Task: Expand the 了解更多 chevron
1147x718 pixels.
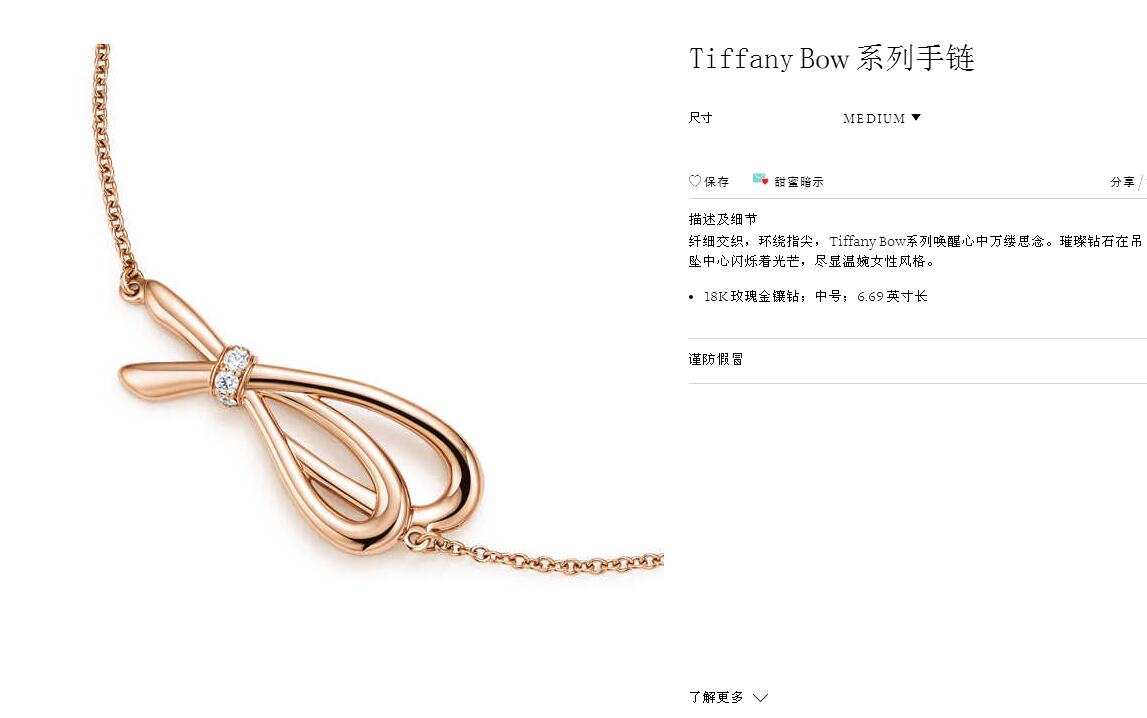Action: click(761, 698)
